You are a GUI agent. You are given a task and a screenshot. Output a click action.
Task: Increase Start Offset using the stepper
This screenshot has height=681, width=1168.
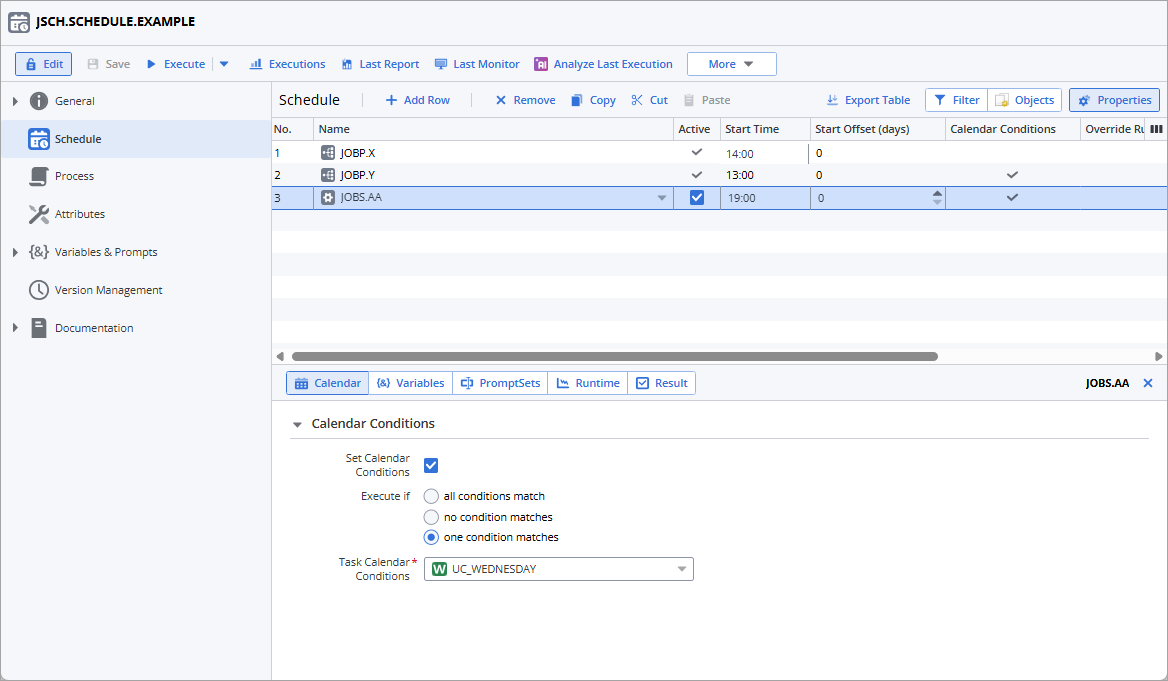tap(936, 192)
